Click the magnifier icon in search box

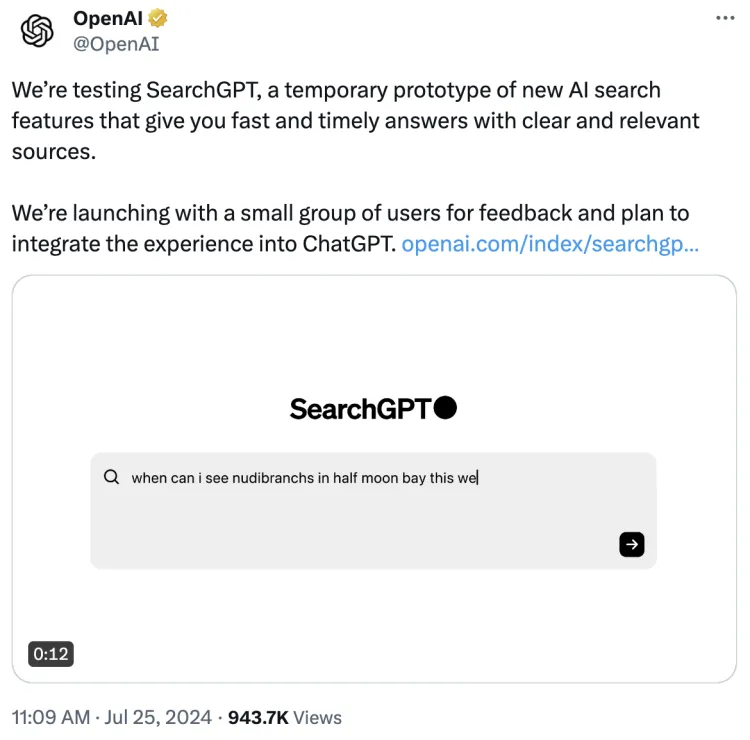pyautogui.click(x=111, y=477)
